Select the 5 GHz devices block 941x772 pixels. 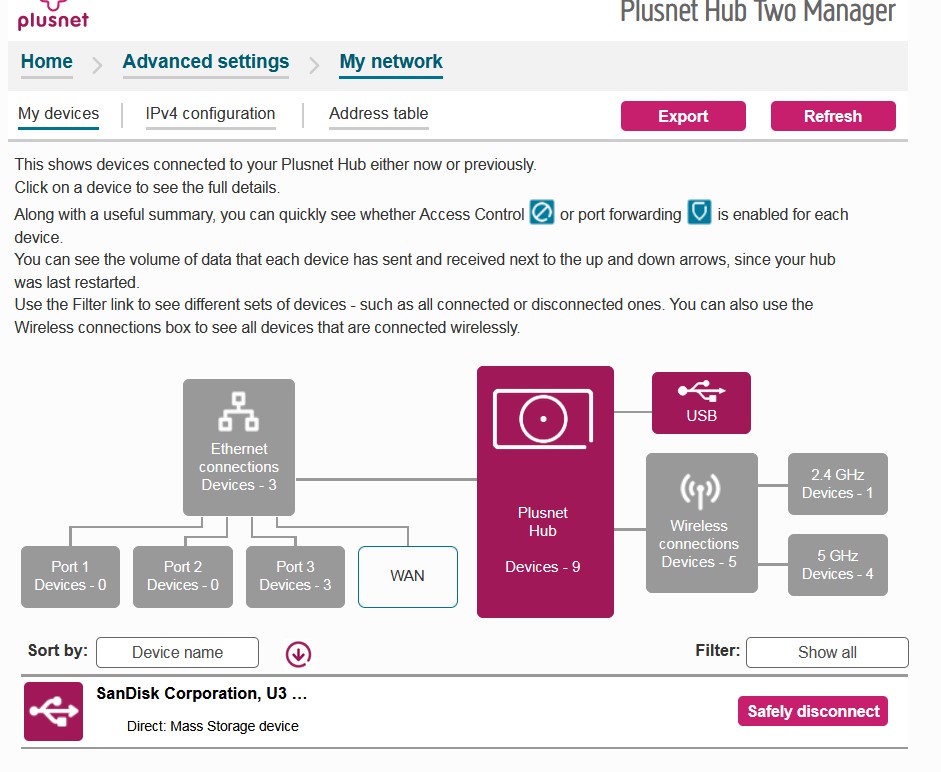coord(837,564)
